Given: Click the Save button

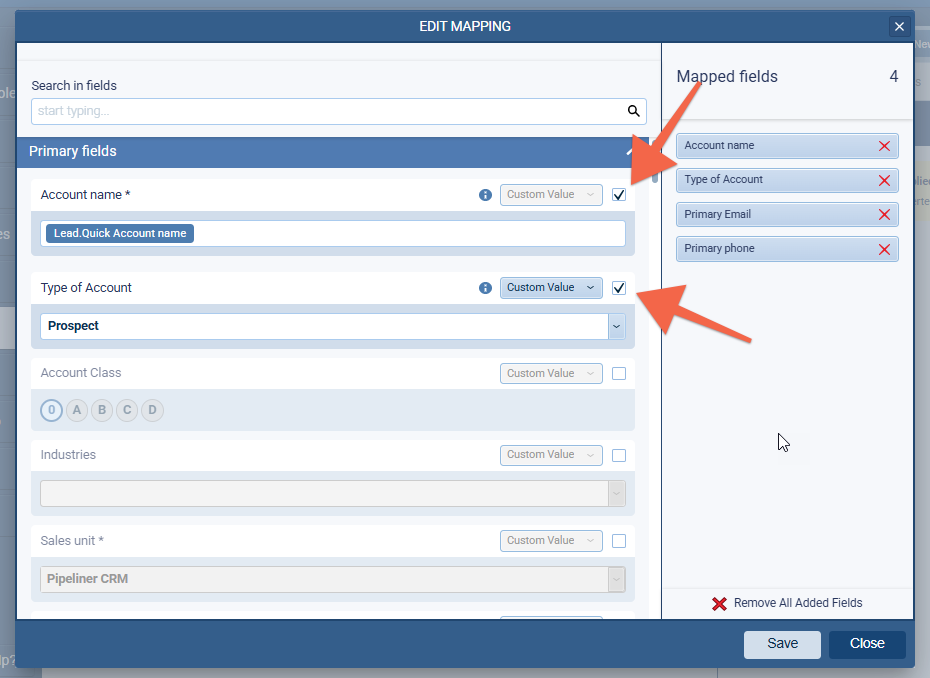Looking at the screenshot, I should [x=782, y=644].
